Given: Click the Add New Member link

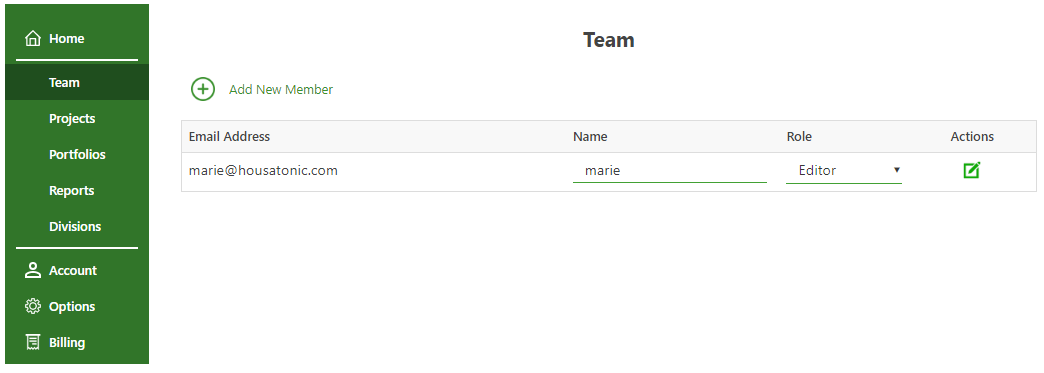Looking at the screenshot, I should [x=281, y=89].
